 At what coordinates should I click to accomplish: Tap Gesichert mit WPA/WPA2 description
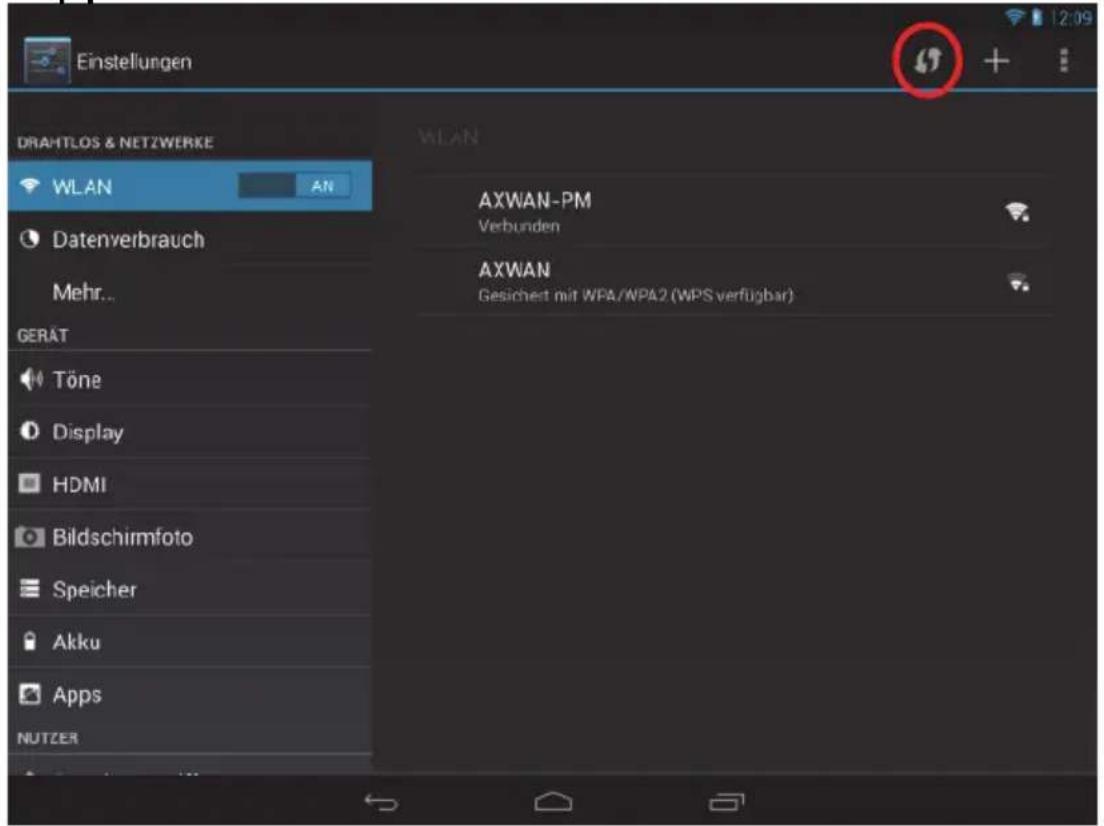pos(636,296)
